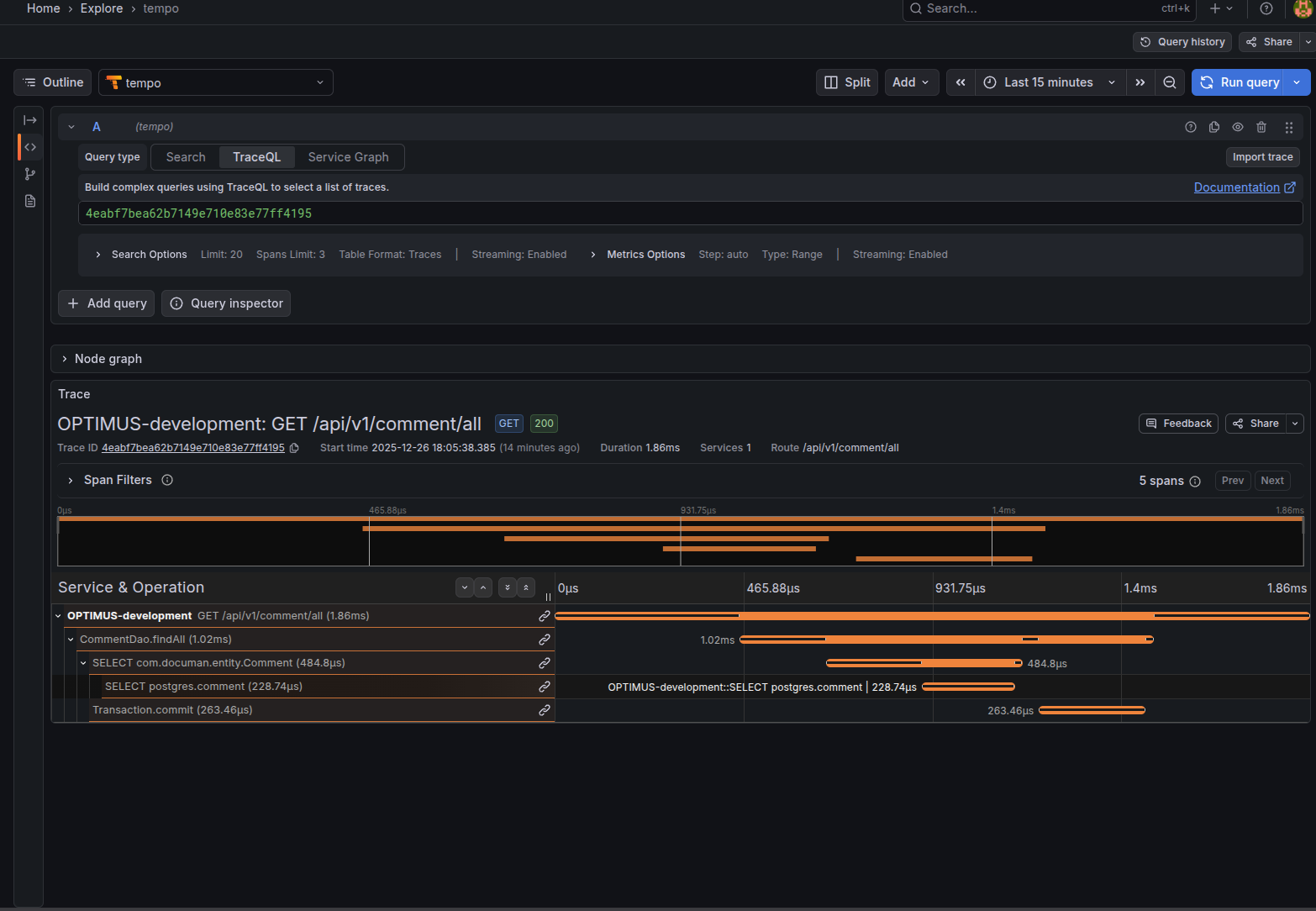This screenshot has height=911, width=1316.
Task: Click the zoom out time range icon
Action: pos(1169,82)
